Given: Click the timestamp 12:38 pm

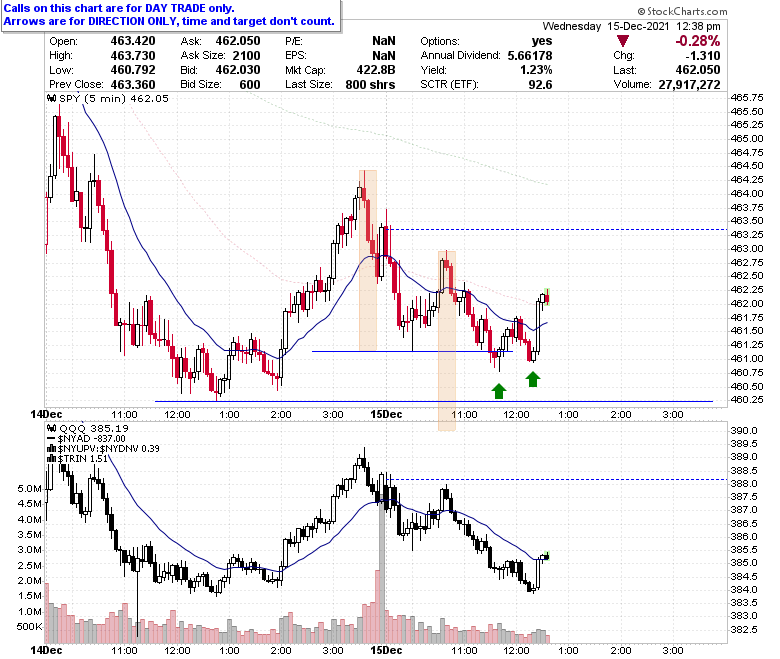Looking at the screenshot, I should [698, 26].
